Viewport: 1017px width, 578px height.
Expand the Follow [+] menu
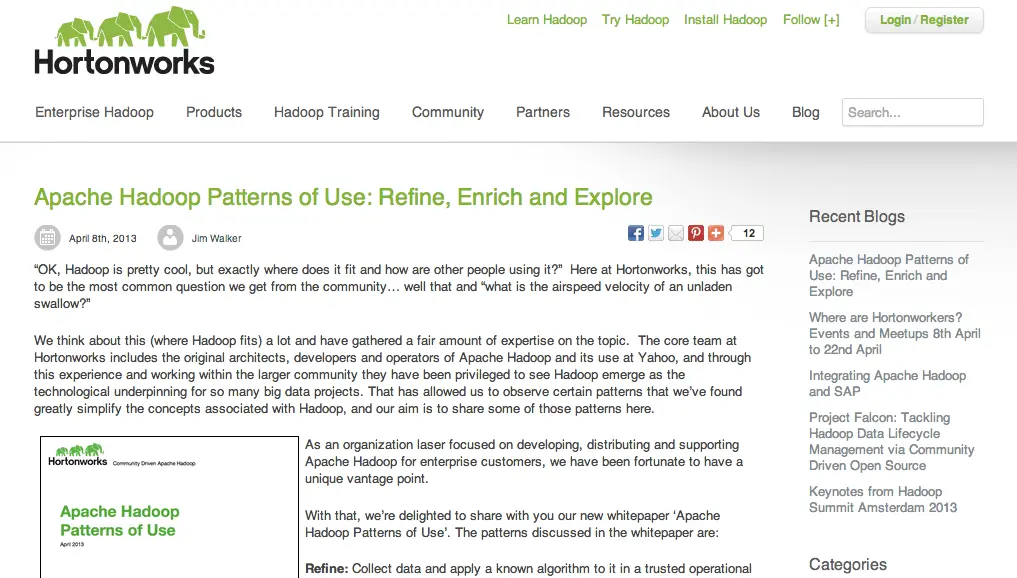[x=811, y=20]
